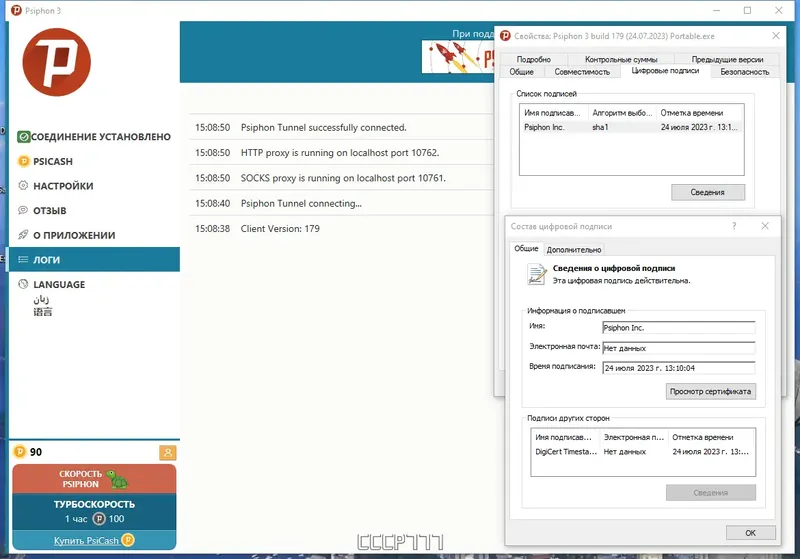Click the globe icon beside LANGUAGE

point(23,284)
